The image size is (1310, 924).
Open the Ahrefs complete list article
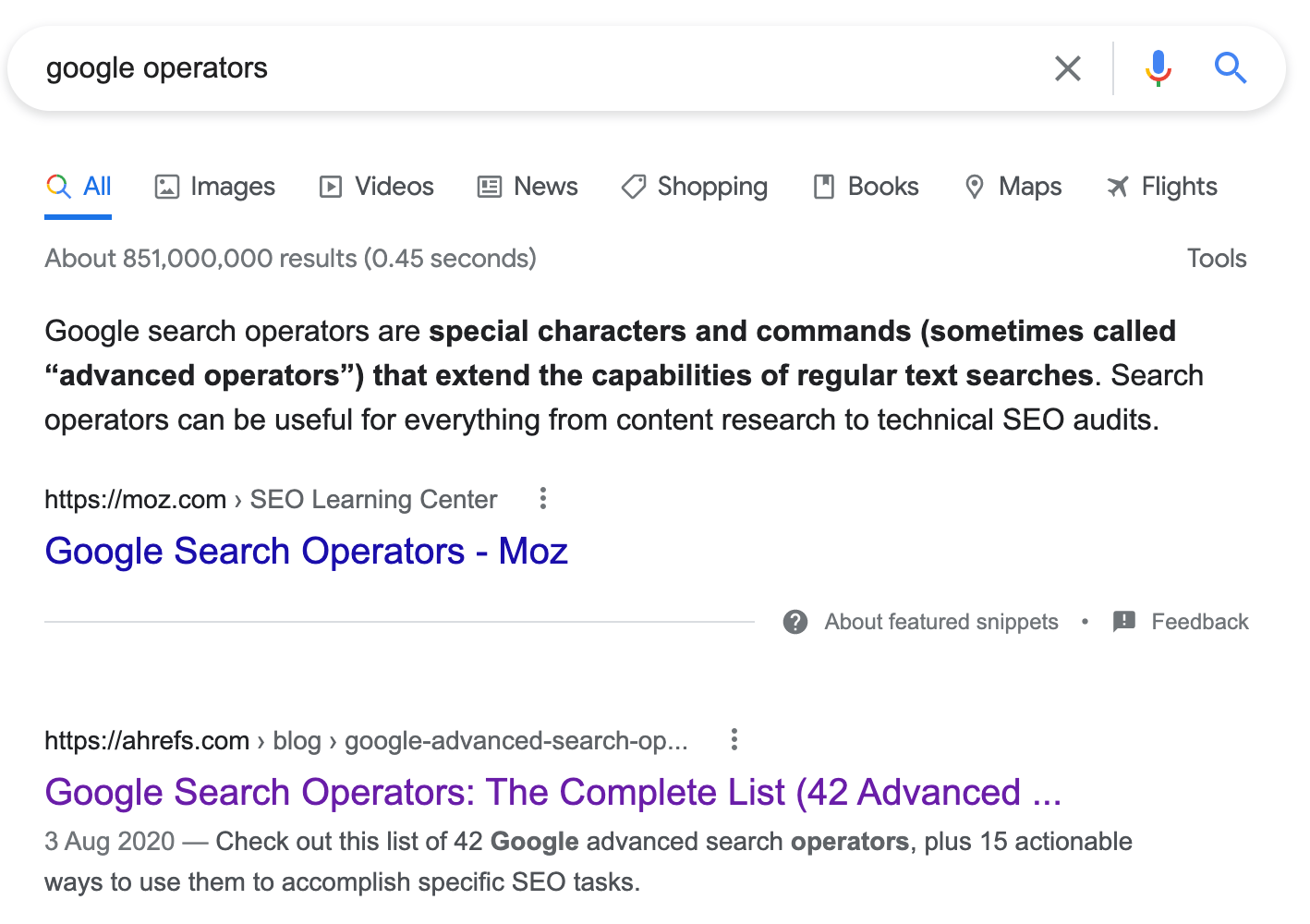[553, 792]
